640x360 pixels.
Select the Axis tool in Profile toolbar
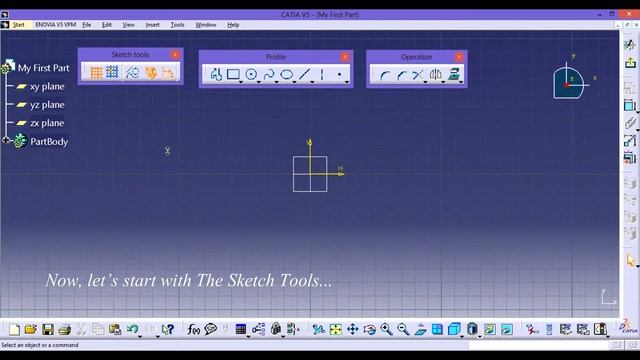pyautogui.click(x=322, y=74)
